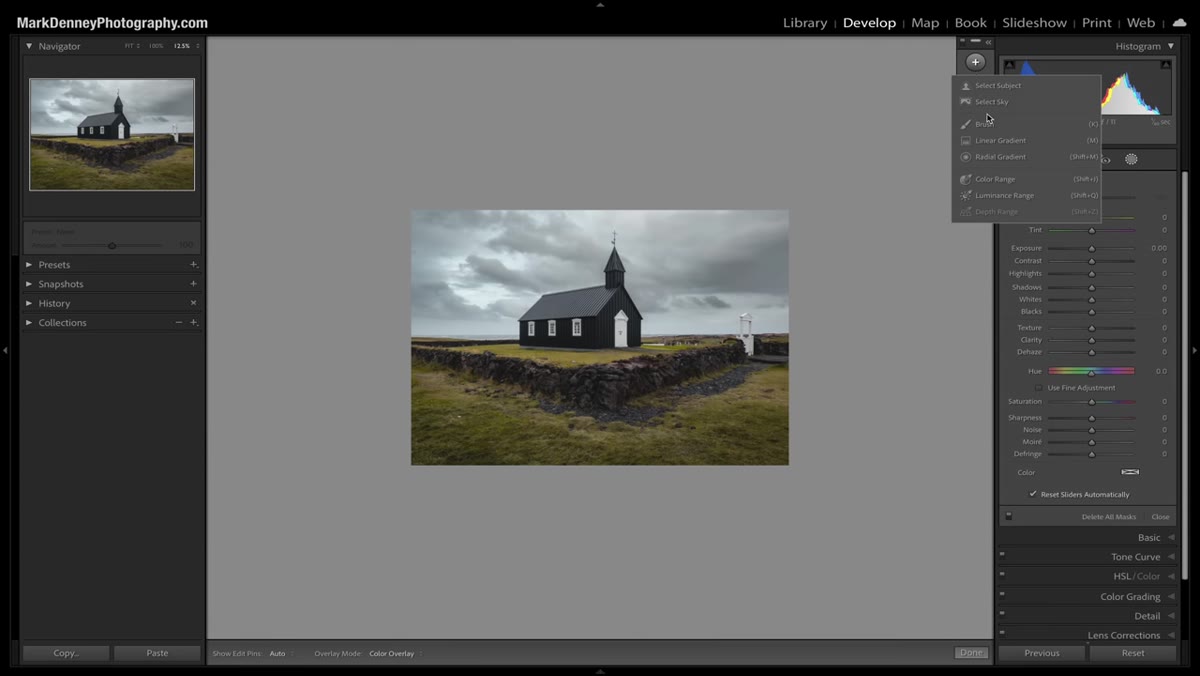
Task: Open the Book module
Action: (971, 23)
